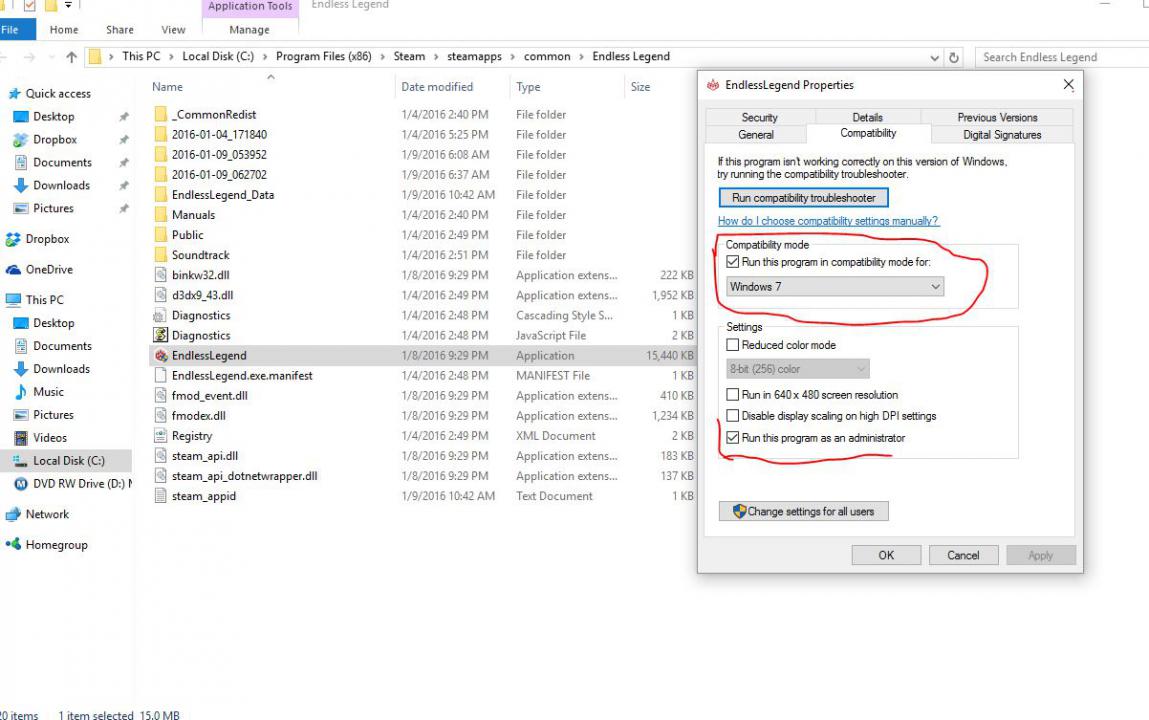Open the Share ribbon tab
The width and height of the screenshot is (1149, 720).
(119, 29)
